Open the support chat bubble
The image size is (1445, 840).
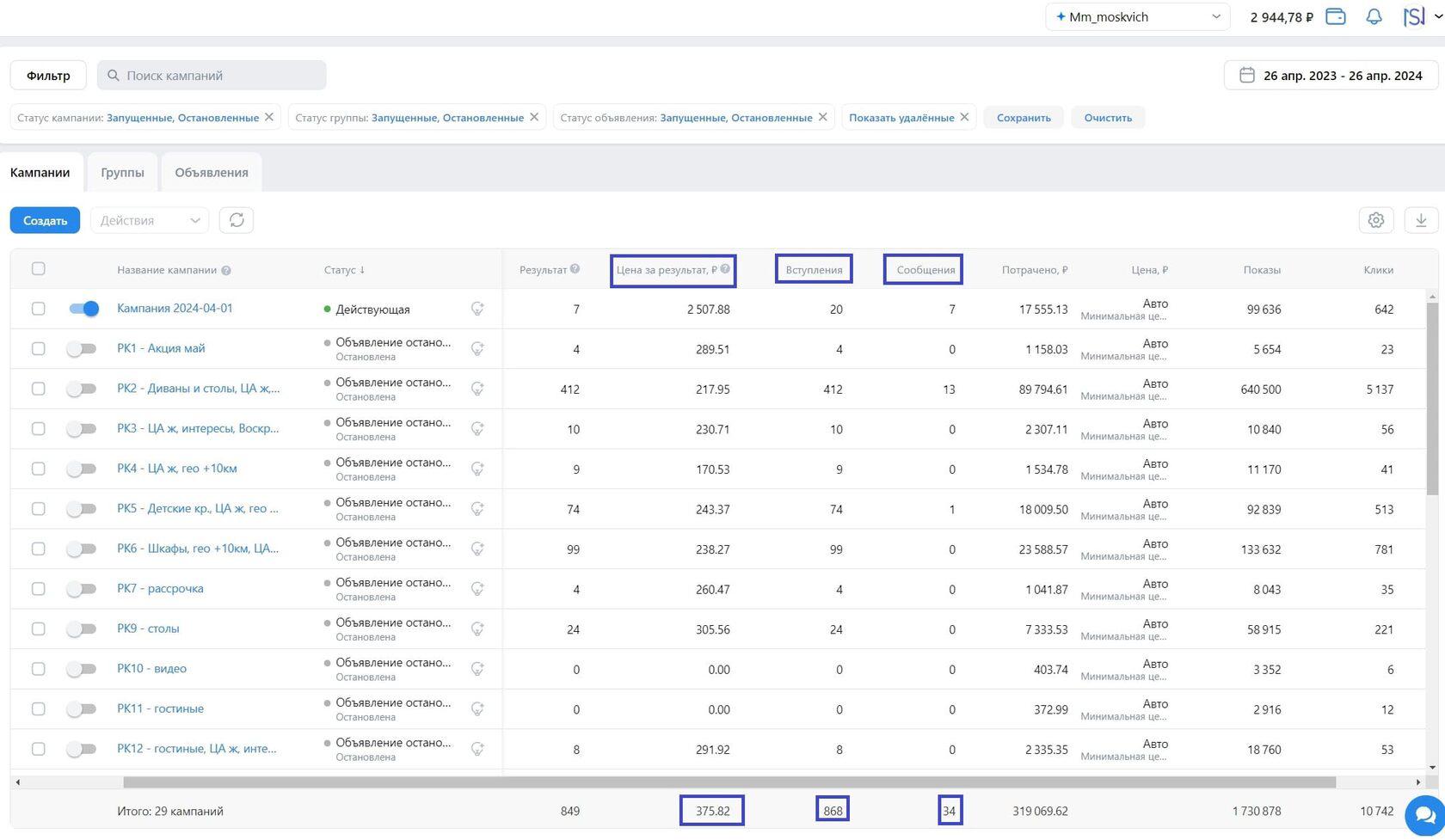[x=1424, y=812]
